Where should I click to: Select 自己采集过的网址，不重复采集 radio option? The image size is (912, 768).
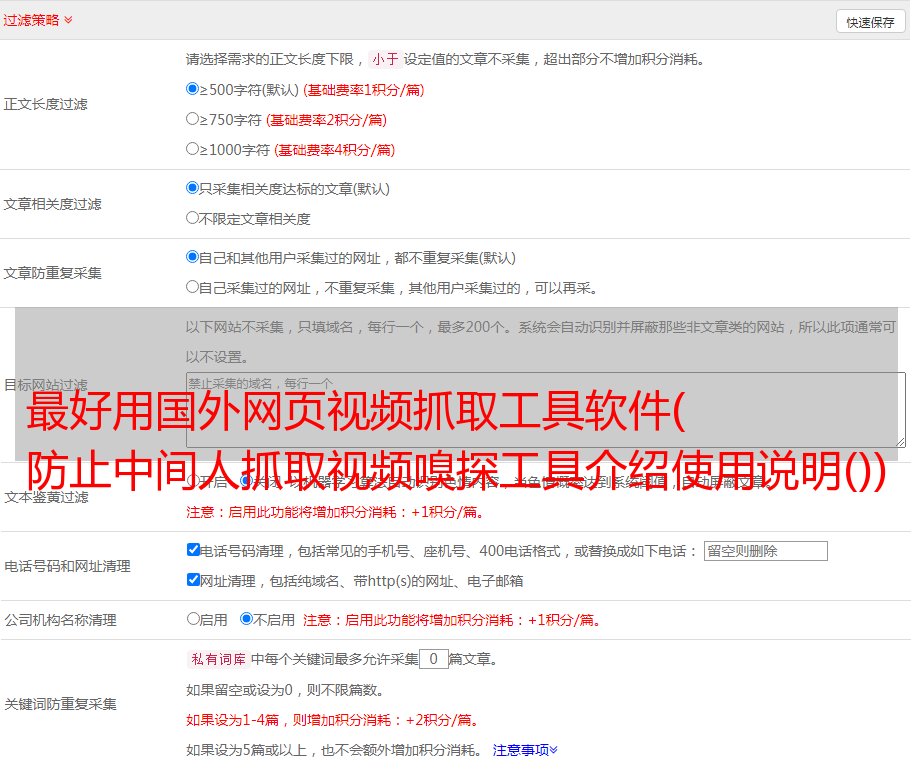point(193,287)
